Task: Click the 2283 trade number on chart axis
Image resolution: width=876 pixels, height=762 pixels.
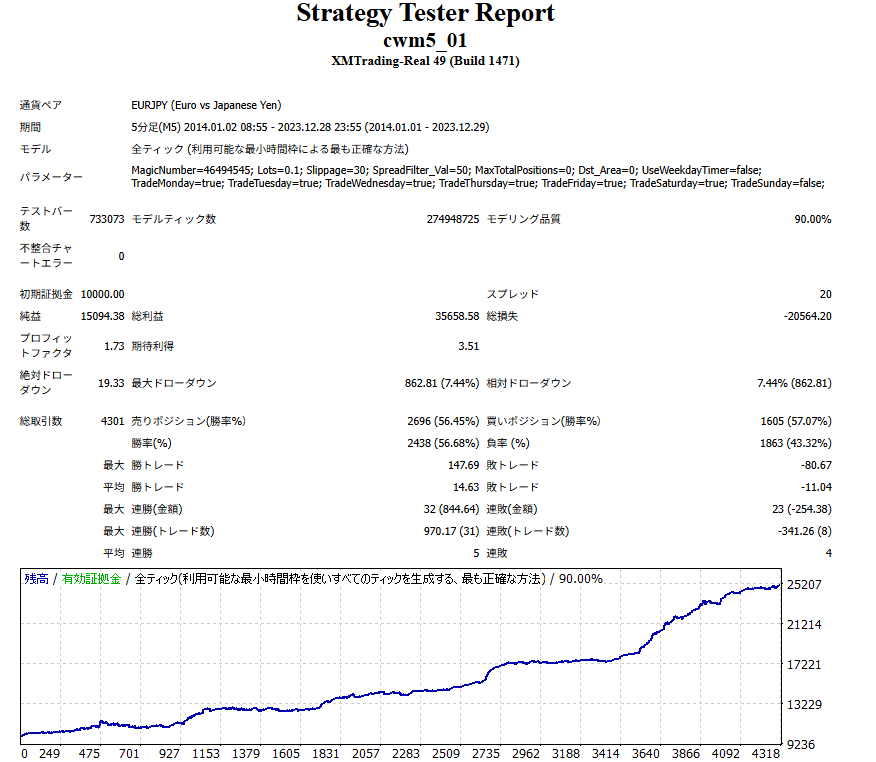Action: tap(406, 754)
